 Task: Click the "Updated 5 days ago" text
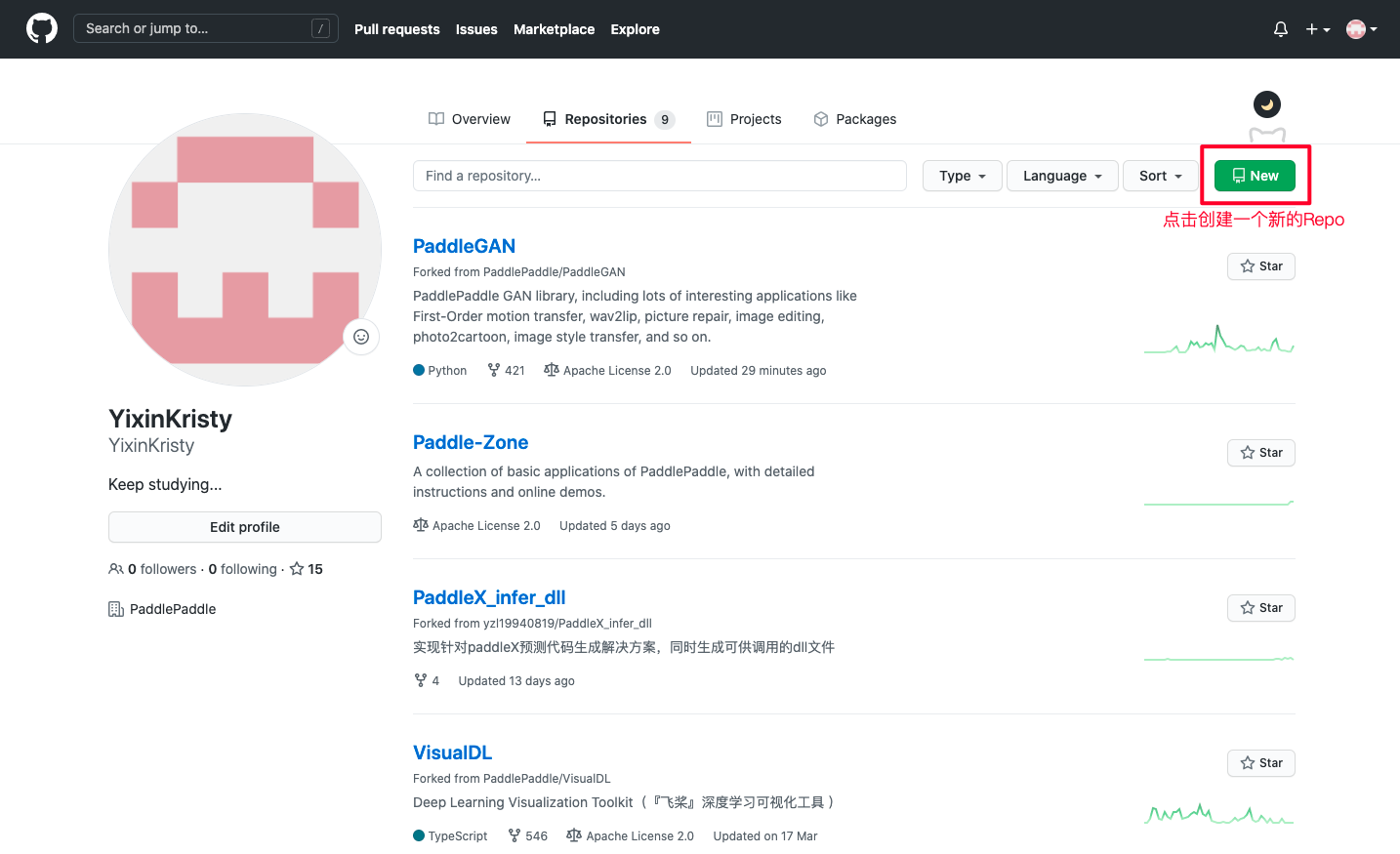click(x=615, y=525)
